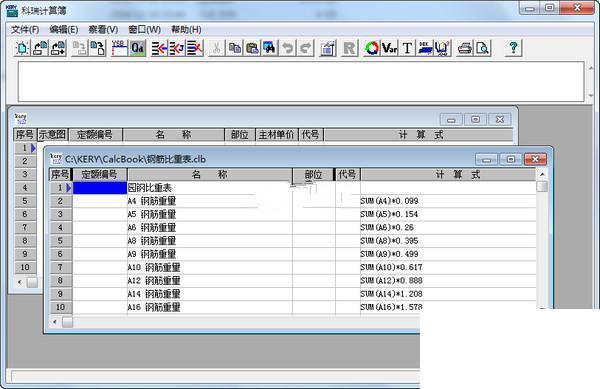
Task: Click row header 7 in 钢筋比重表 window
Action: [x=60, y=267]
